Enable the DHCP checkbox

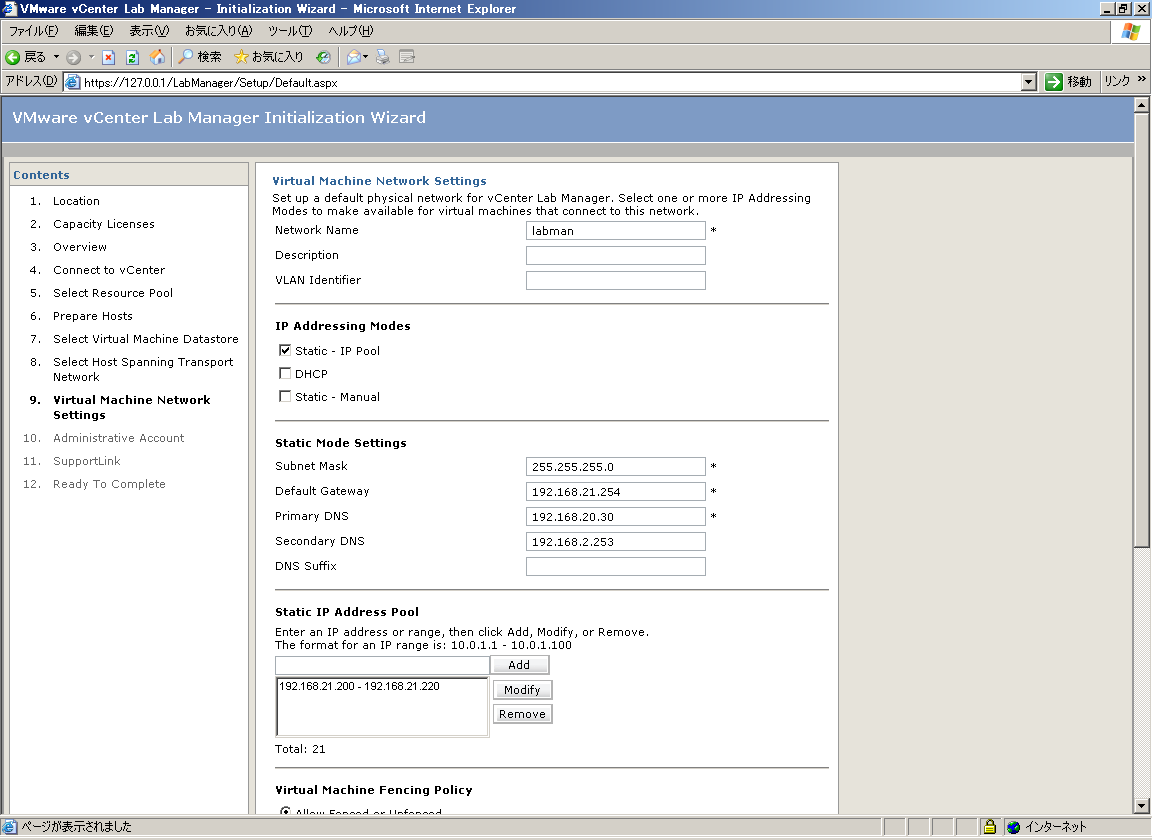point(285,373)
